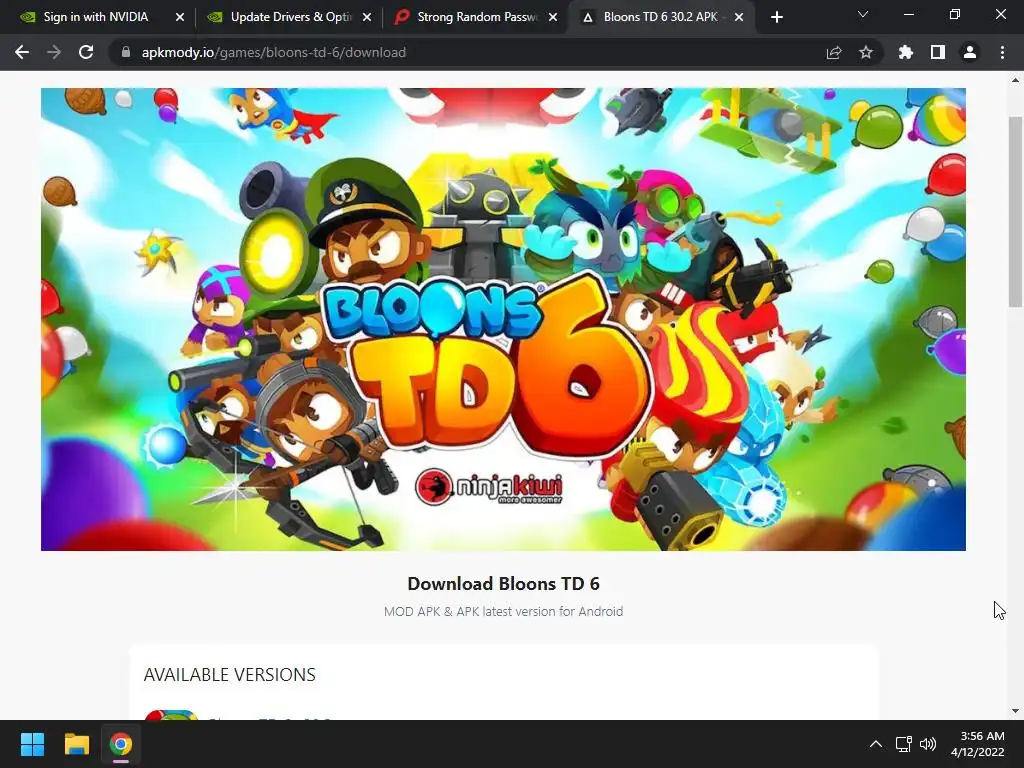Click the scrollbar down arrow
Viewport: 1024px width, 768px height.
click(x=1015, y=711)
